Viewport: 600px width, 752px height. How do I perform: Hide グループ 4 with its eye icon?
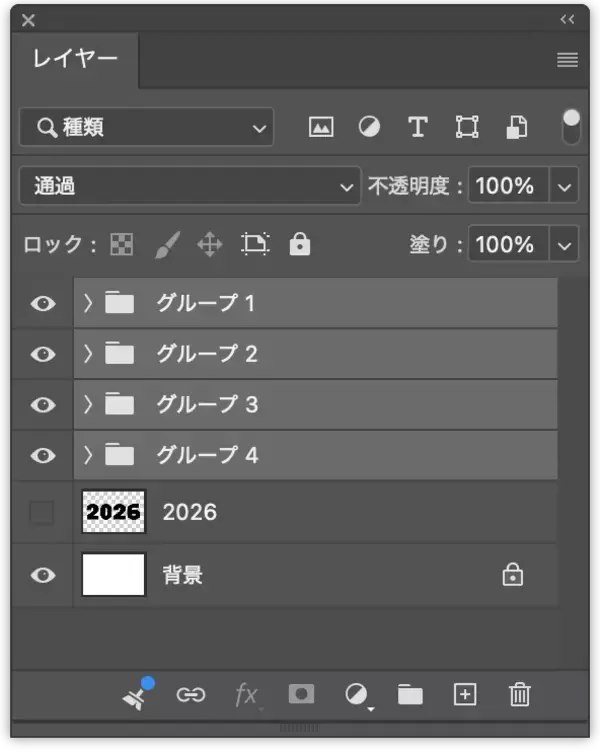[x=43, y=455]
